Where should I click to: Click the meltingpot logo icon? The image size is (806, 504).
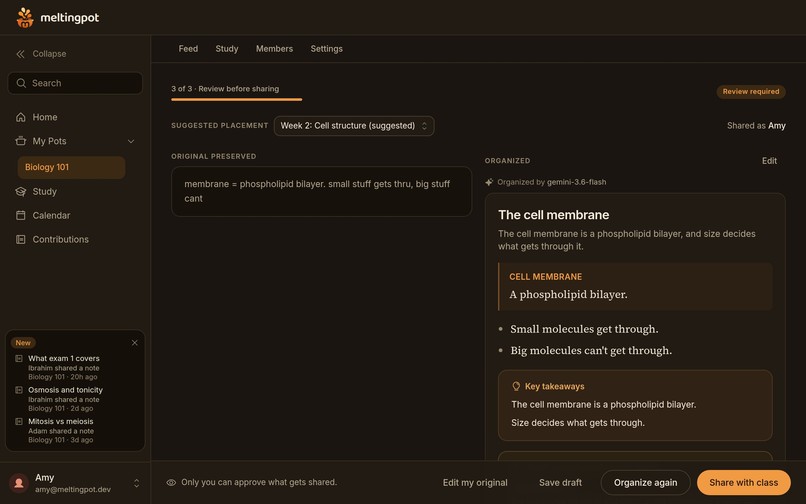(25, 17)
